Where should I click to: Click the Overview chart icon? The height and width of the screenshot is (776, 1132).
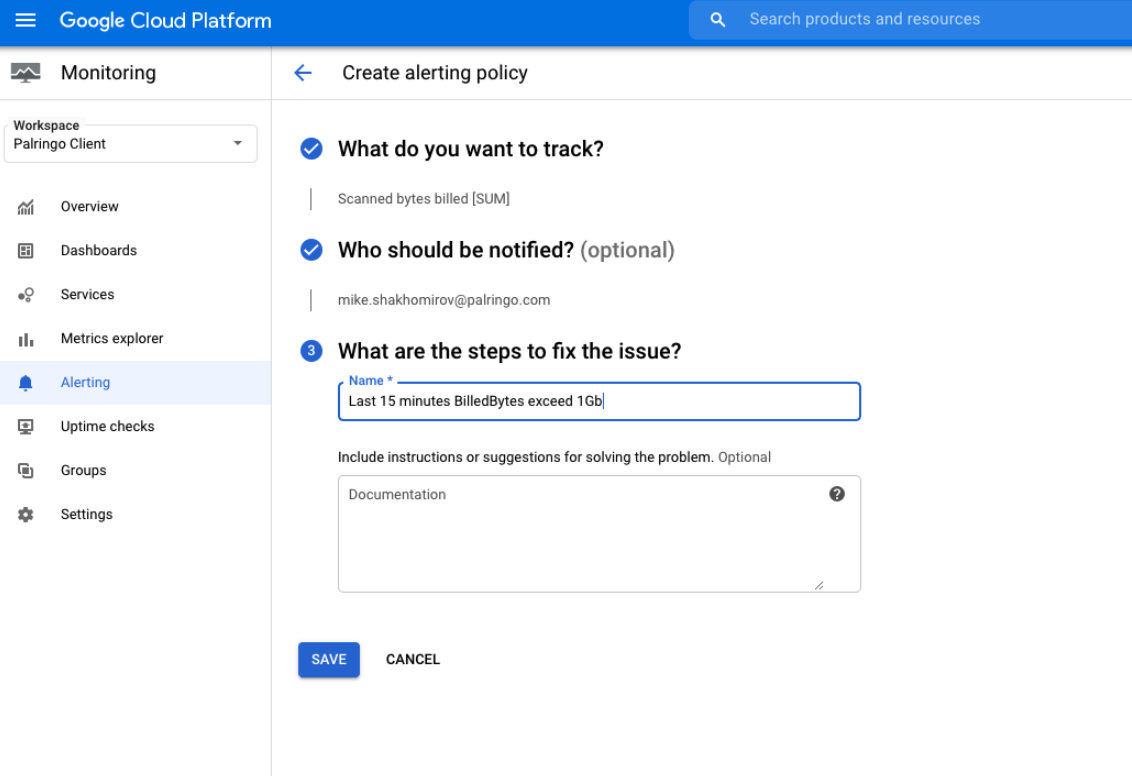tap(26, 207)
